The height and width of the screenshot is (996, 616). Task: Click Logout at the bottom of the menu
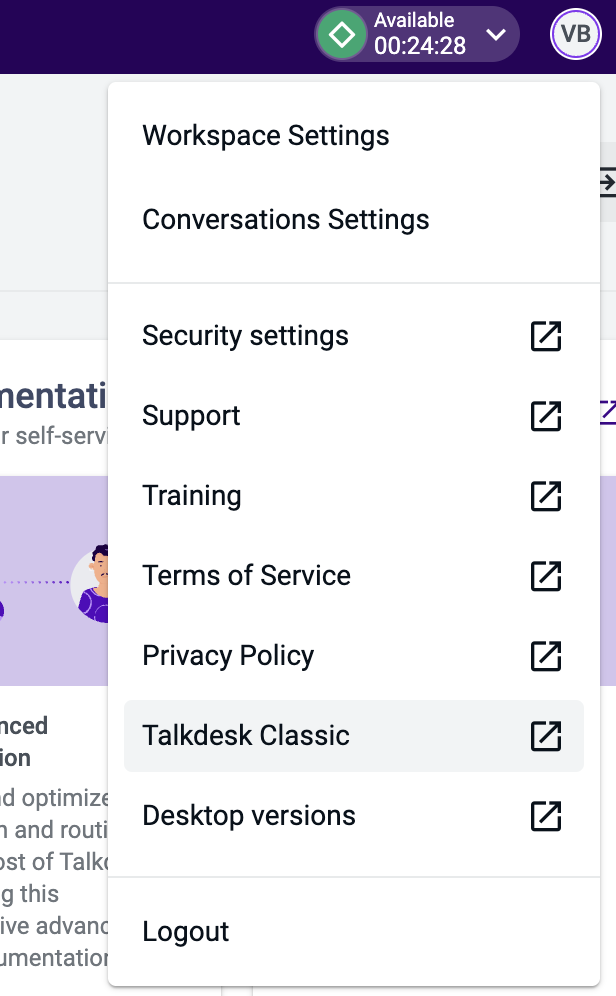(185, 931)
